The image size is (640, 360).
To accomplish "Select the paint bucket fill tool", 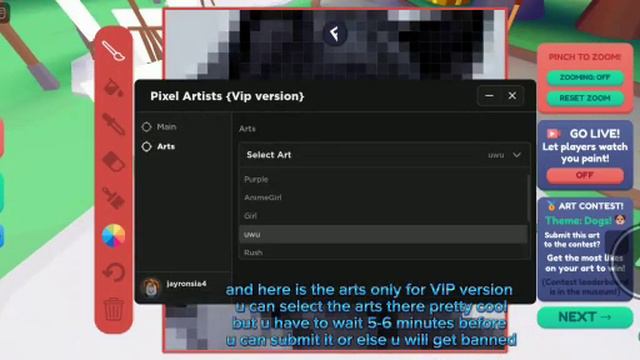I will pos(113,87).
